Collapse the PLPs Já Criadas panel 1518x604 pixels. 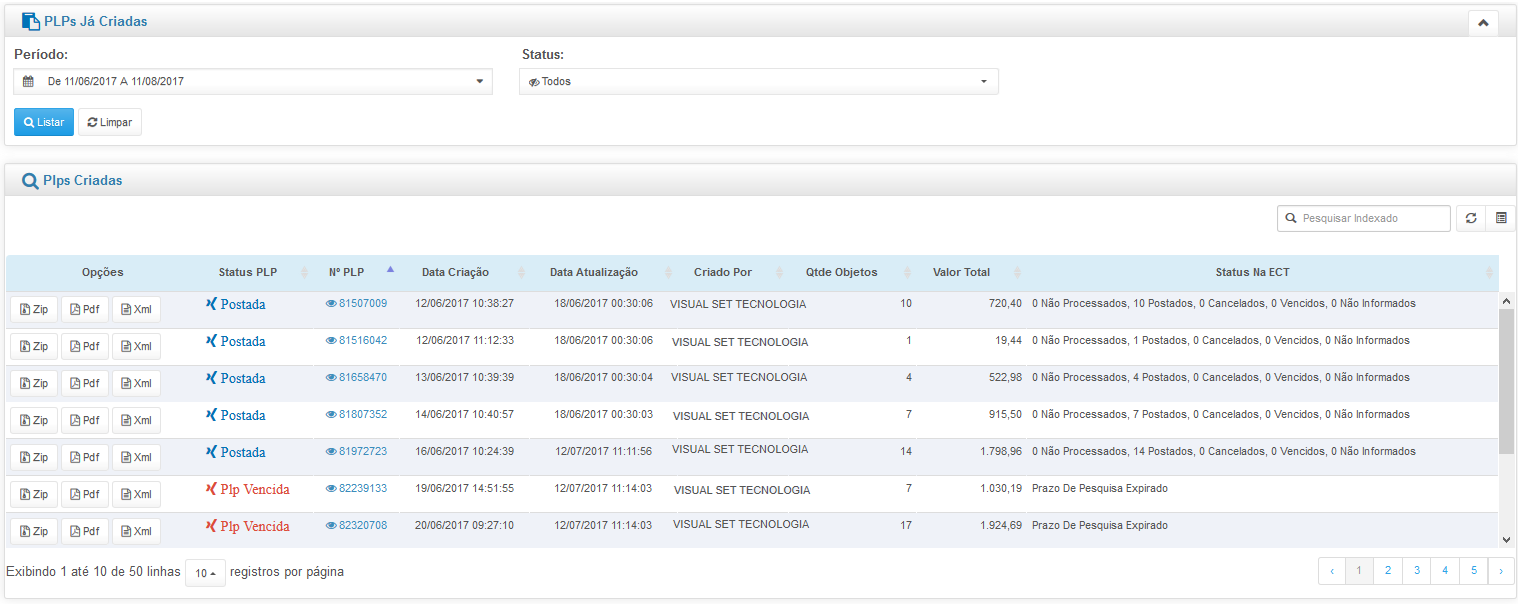[1482, 23]
